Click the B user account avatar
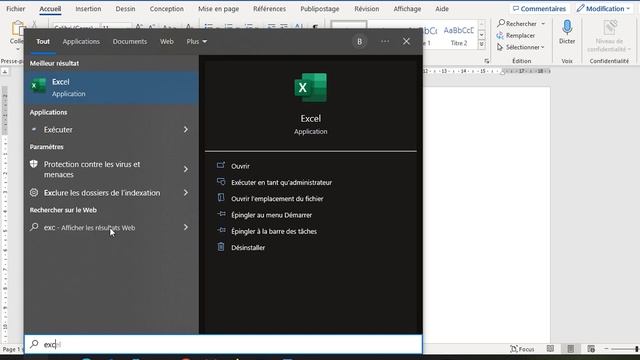The image size is (640, 360). (x=359, y=42)
